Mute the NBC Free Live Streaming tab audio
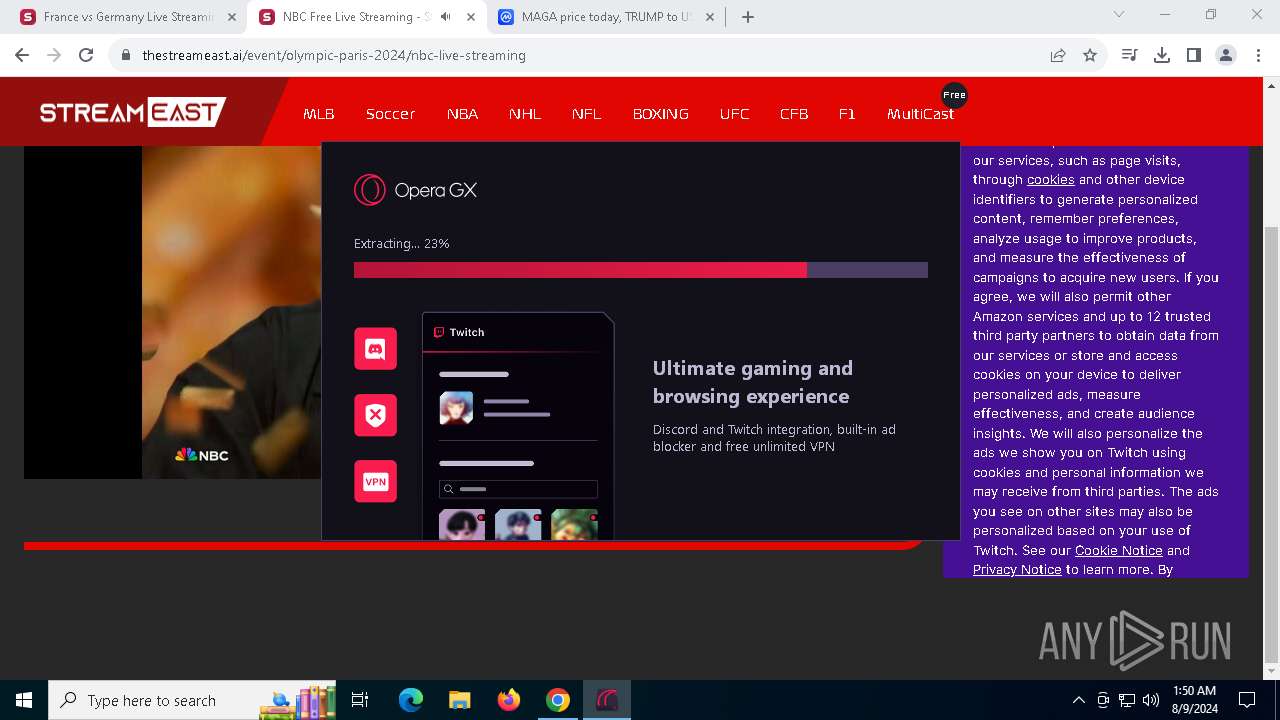Image resolution: width=1280 pixels, height=720 pixels. (x=446, y=17)
